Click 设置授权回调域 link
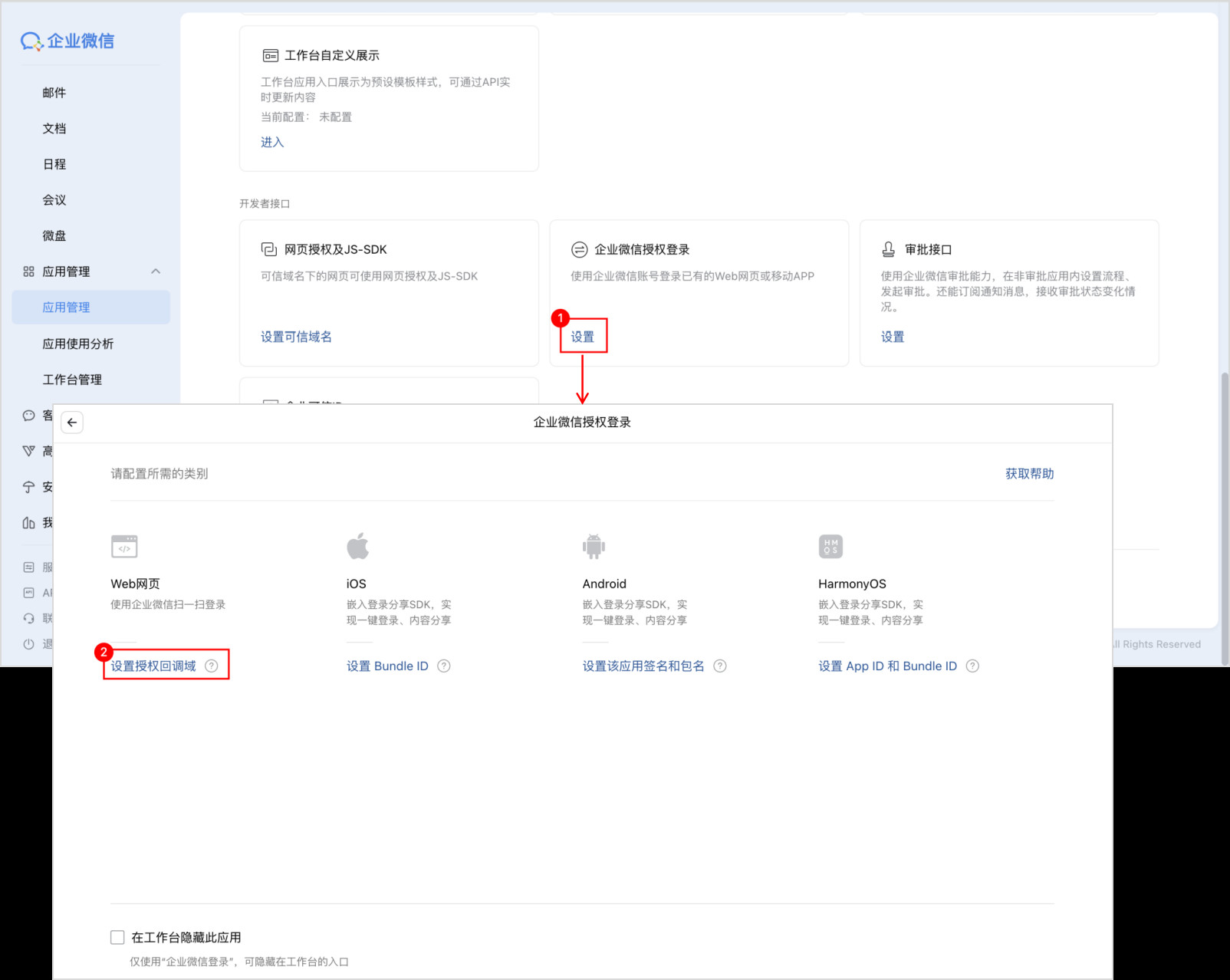The width and height of the screenshot is (1230, 980). click(x=153, y=666)
